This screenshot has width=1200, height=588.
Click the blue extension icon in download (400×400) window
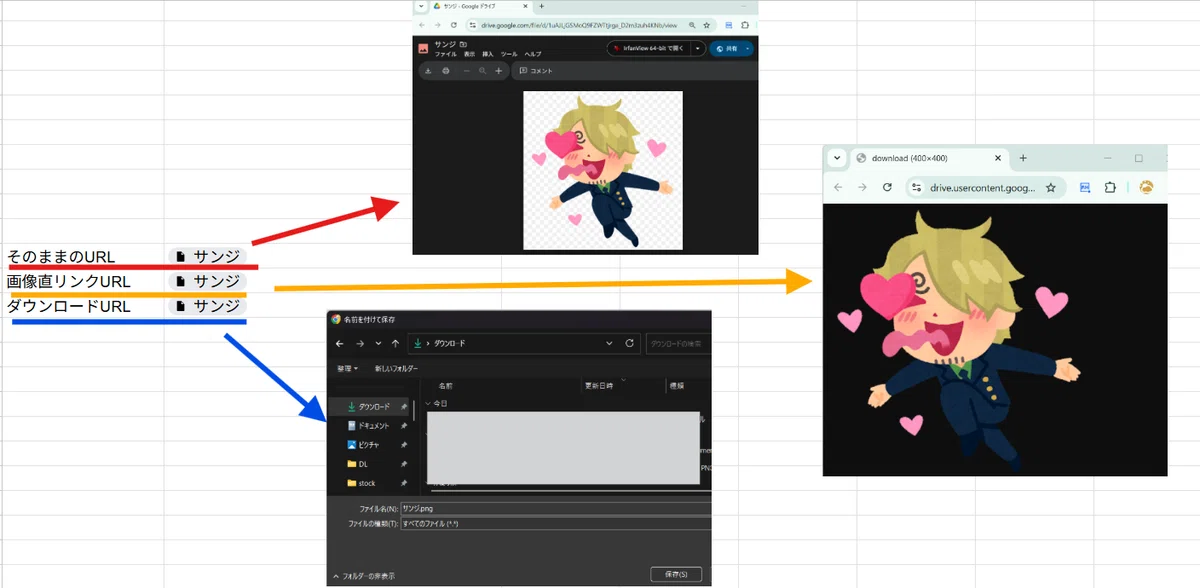[x=1084, y=187]
